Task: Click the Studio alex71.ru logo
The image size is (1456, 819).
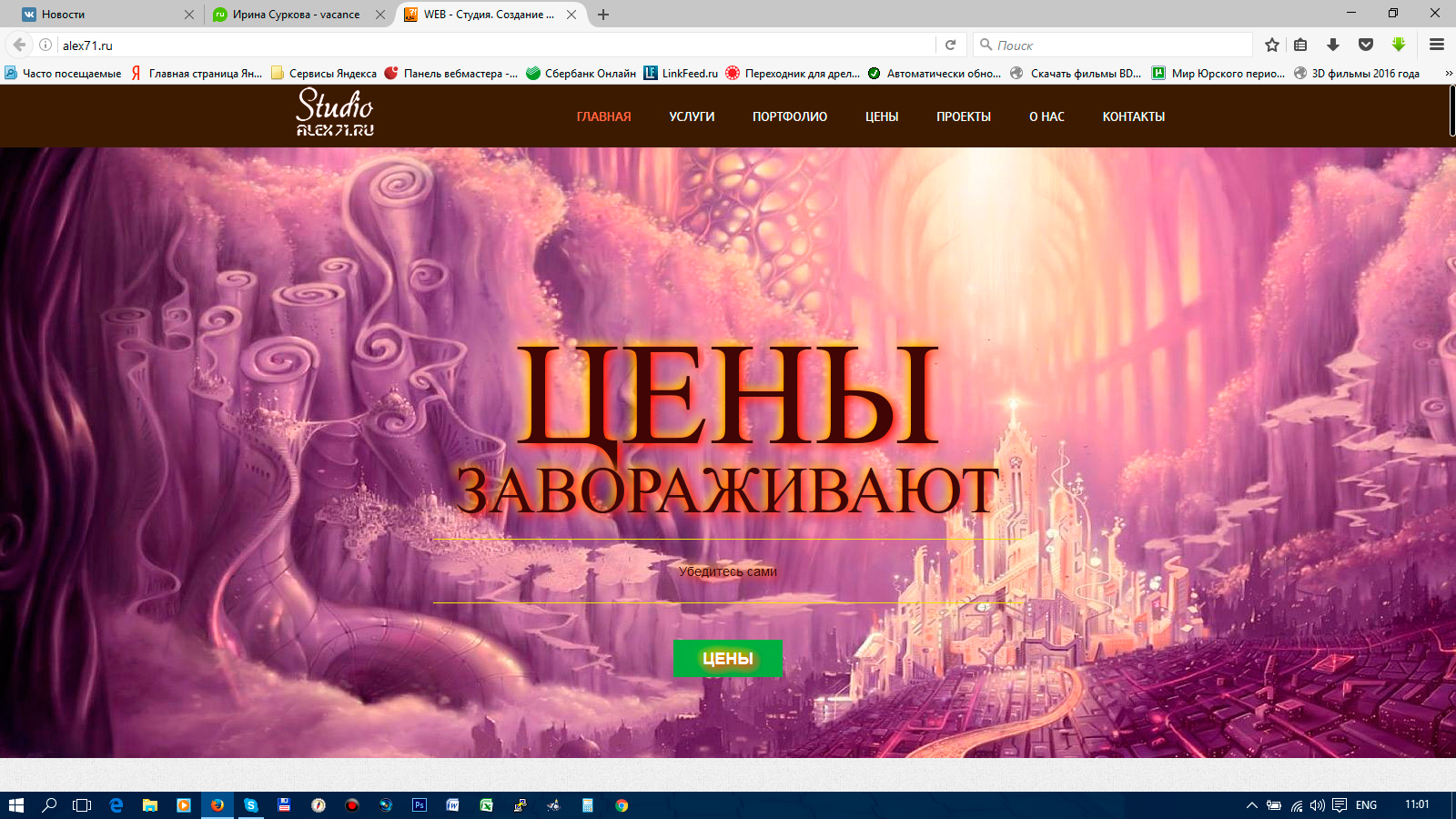Action: pos(335,113)
